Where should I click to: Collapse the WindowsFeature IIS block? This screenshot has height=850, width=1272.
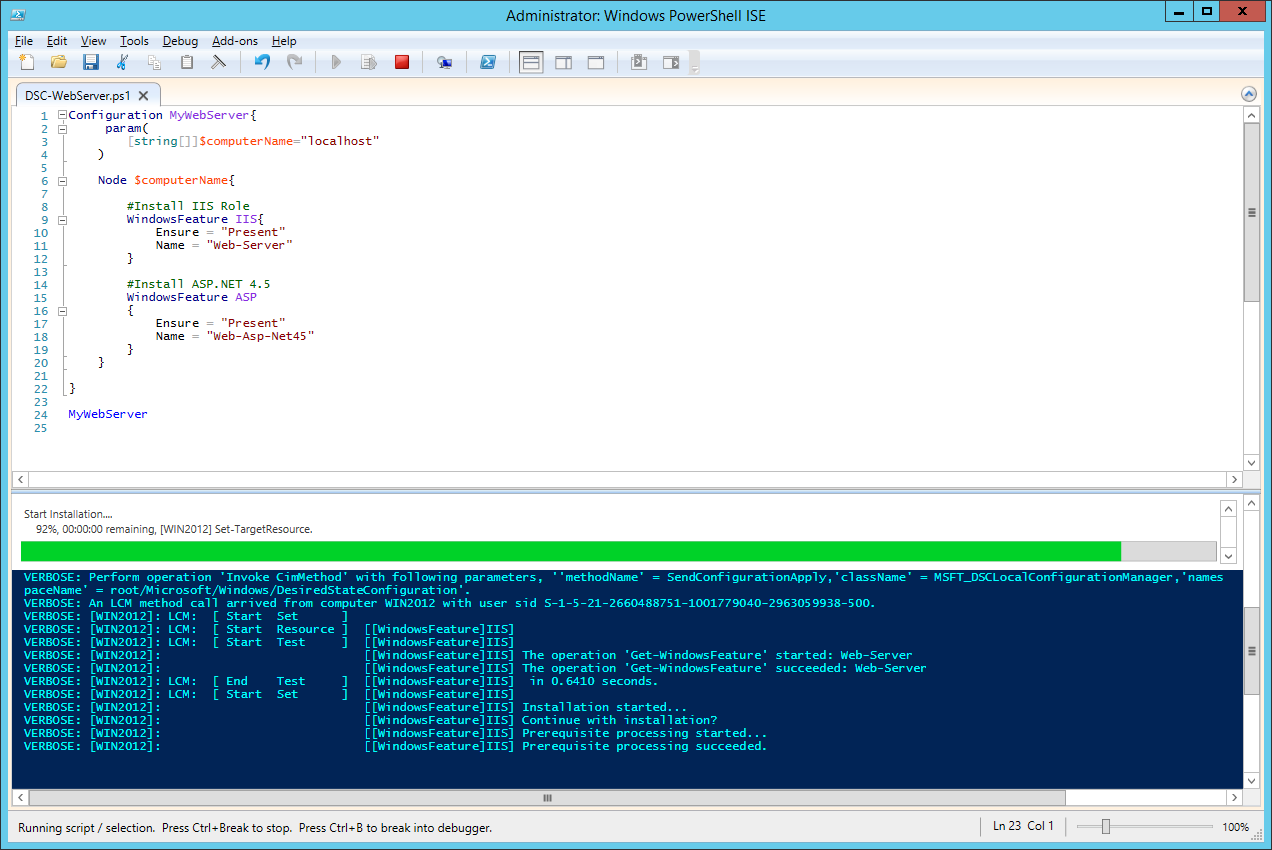(62, 219)
